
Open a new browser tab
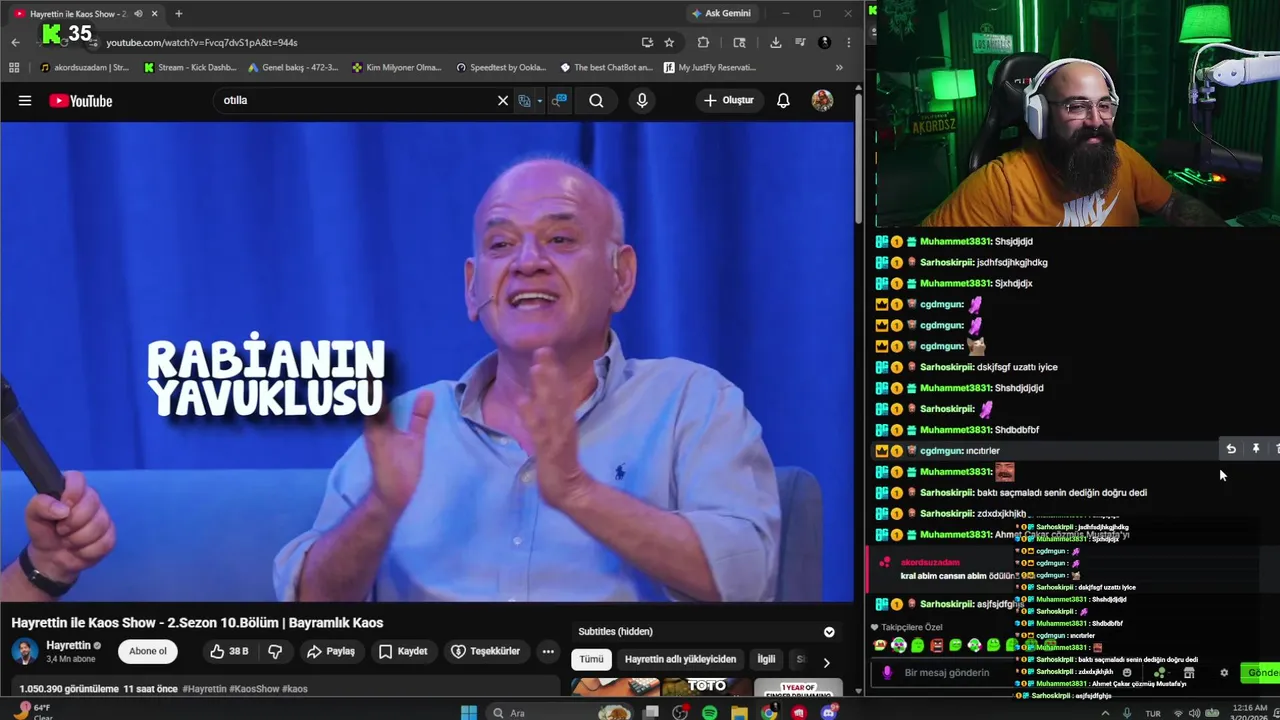pos(178,14)
